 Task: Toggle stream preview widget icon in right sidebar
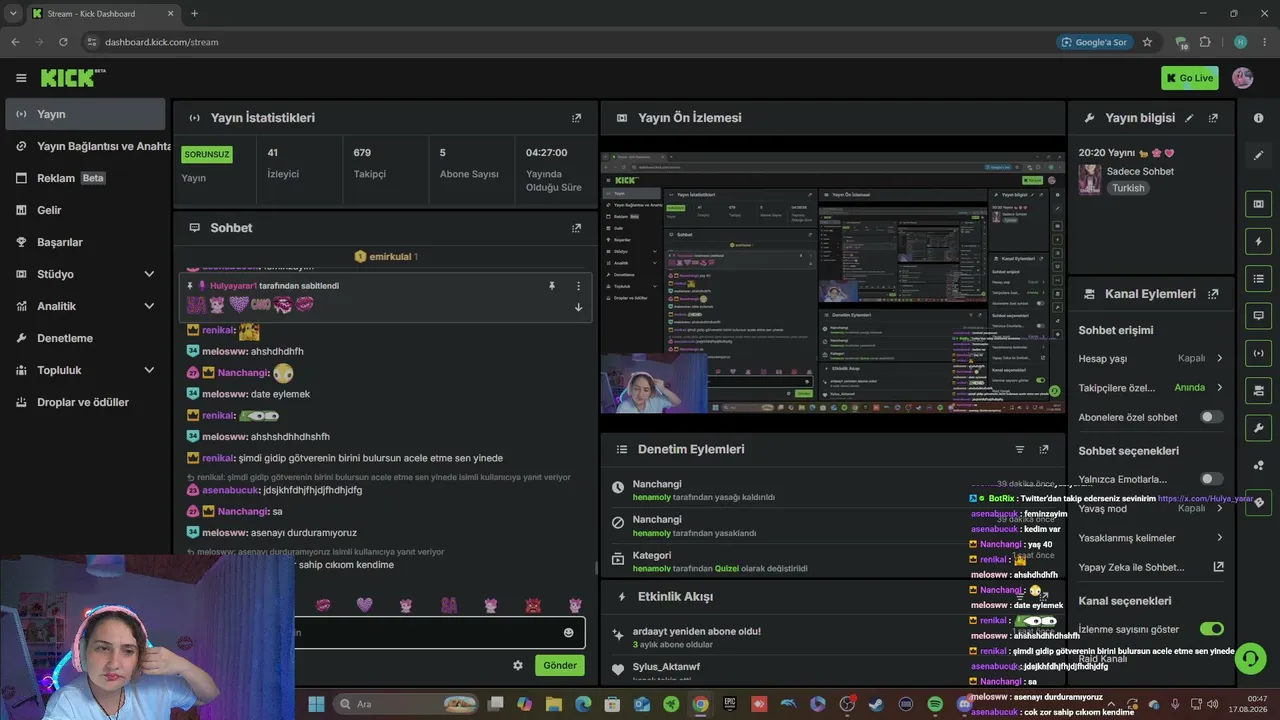tap(1258, 204)
